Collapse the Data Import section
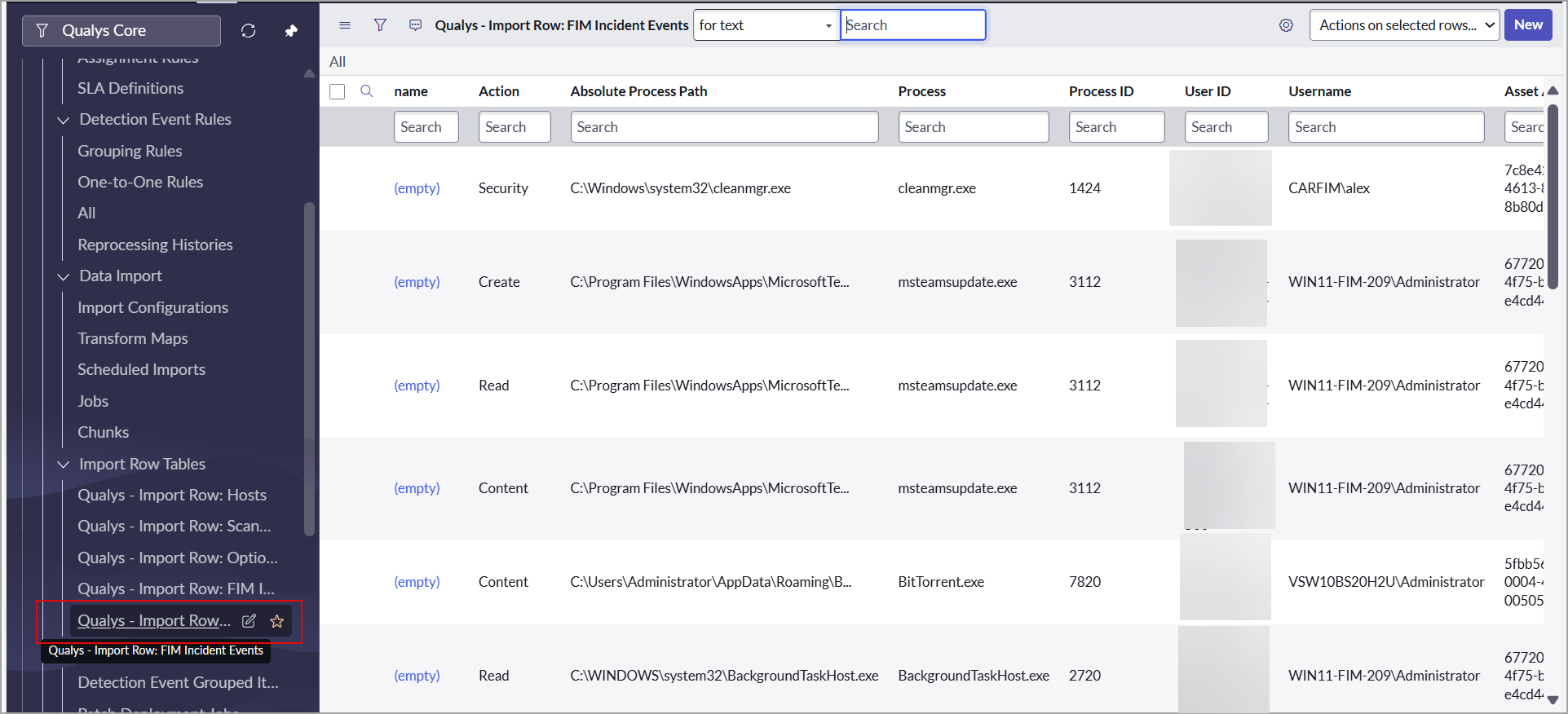This screenshot has width=1568, height=714. coord(64,277)
